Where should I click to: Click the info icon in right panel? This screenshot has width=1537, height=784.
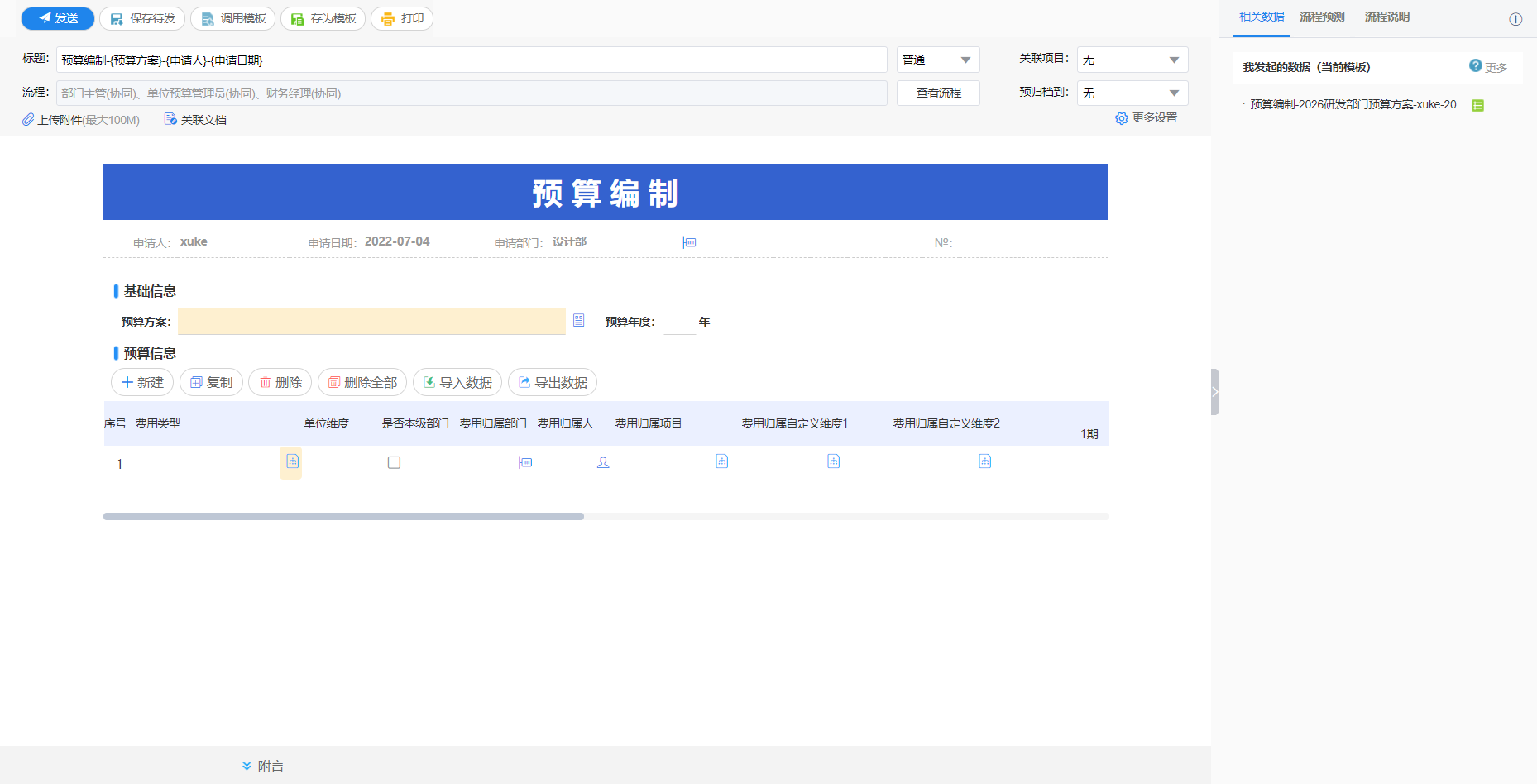(1515, 19)
